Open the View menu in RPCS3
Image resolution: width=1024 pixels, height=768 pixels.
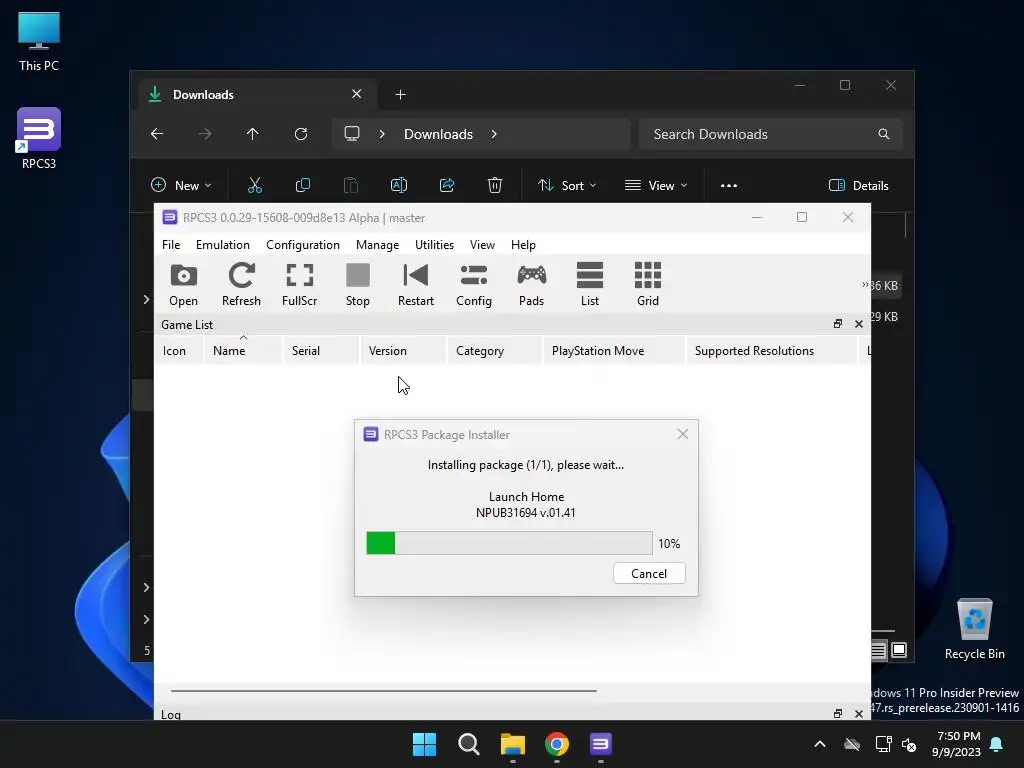[483, 245]
